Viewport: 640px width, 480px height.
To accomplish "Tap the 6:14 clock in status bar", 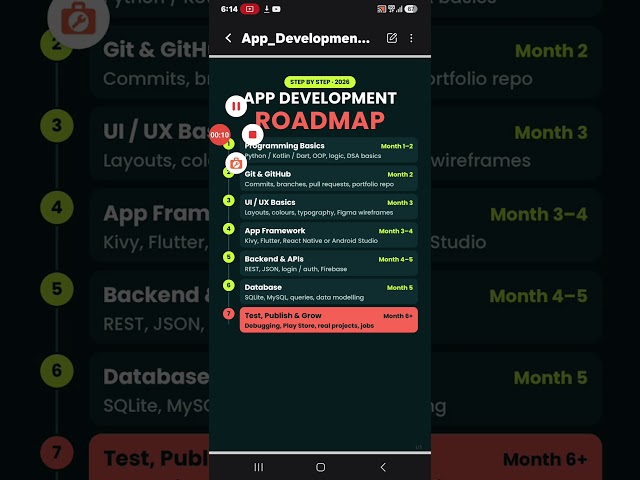I will 229,9.
